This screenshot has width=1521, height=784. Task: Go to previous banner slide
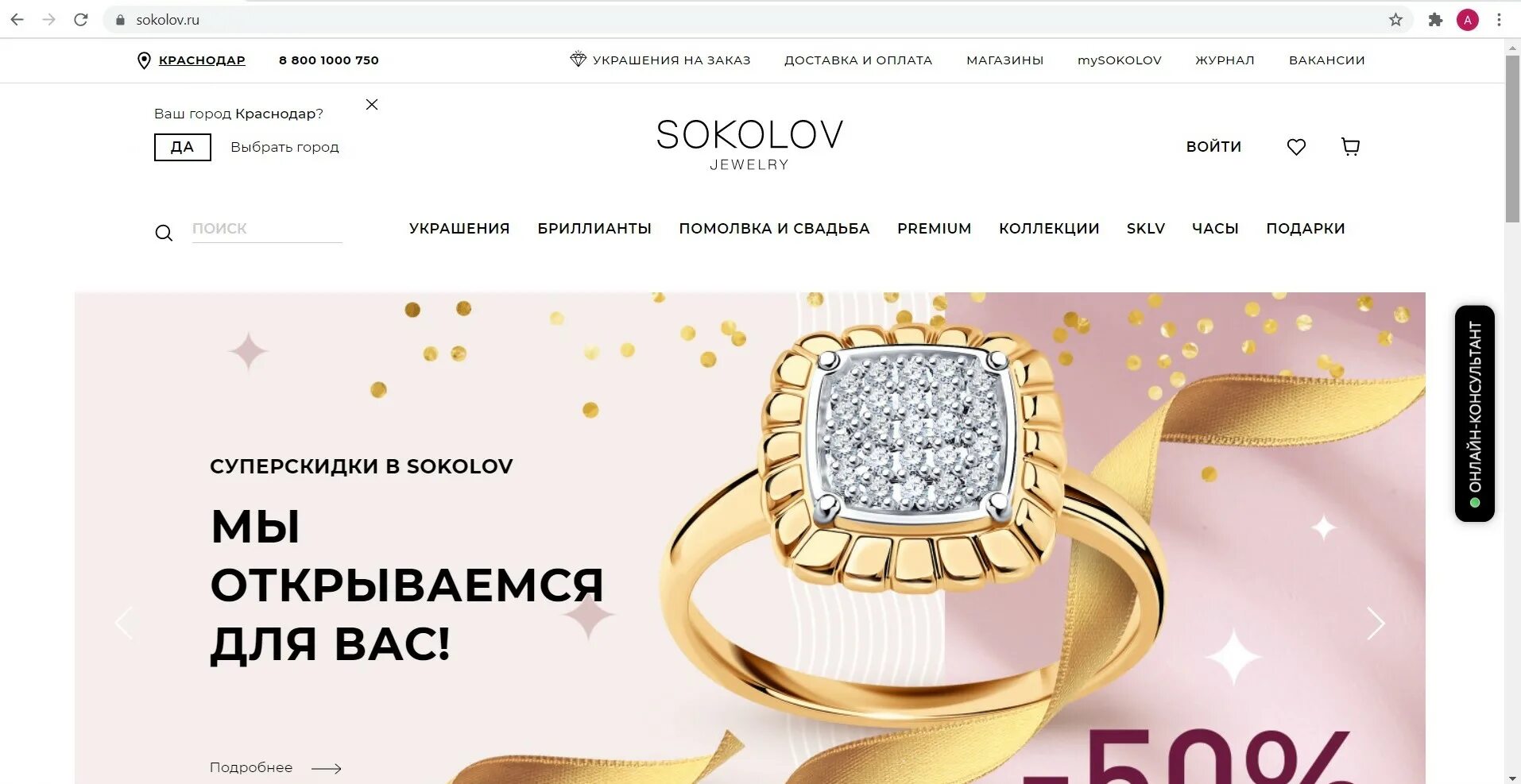123,623
